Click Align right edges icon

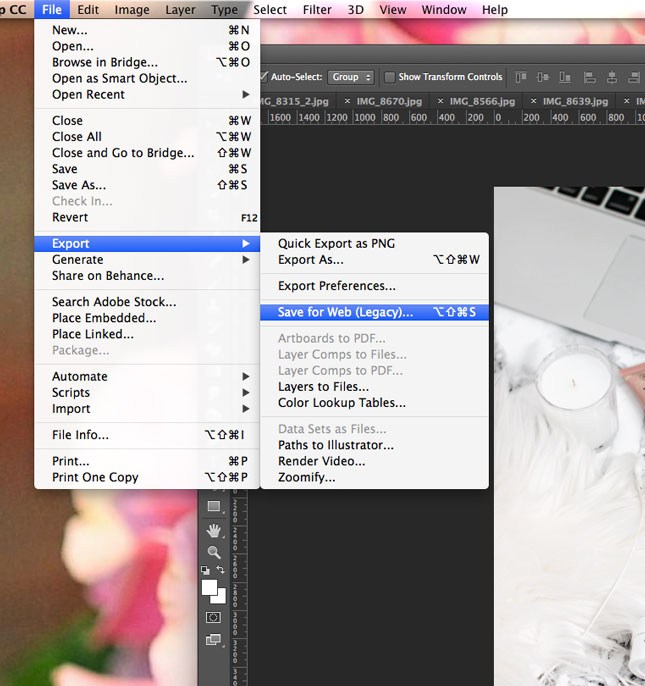click(634, 77)
